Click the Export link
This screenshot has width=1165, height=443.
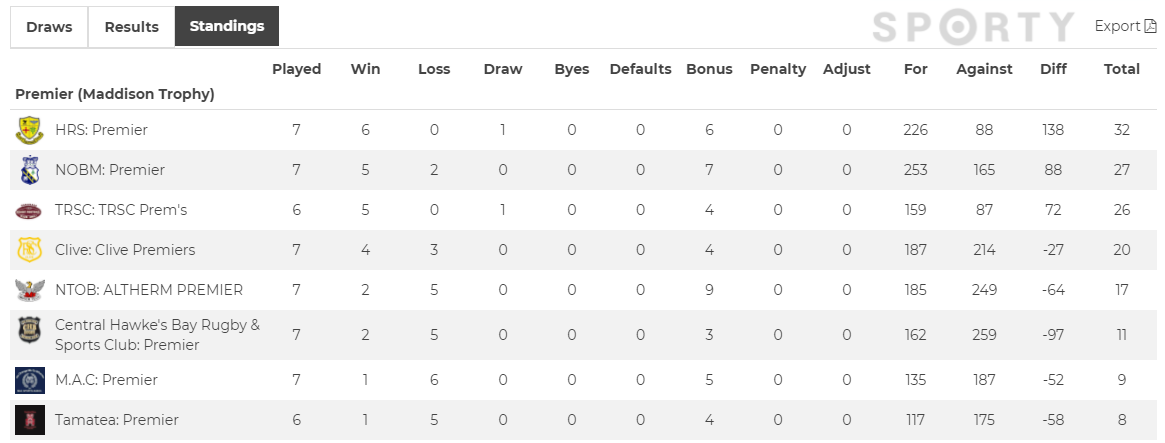[1117, 26]
